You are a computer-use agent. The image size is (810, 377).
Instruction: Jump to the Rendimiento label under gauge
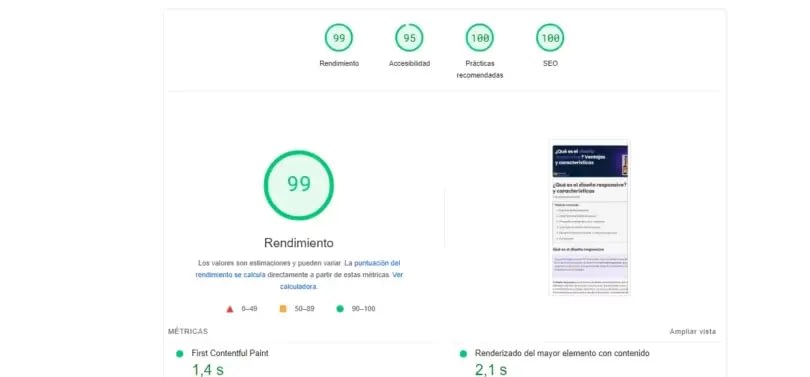click(x=339, y=64)
